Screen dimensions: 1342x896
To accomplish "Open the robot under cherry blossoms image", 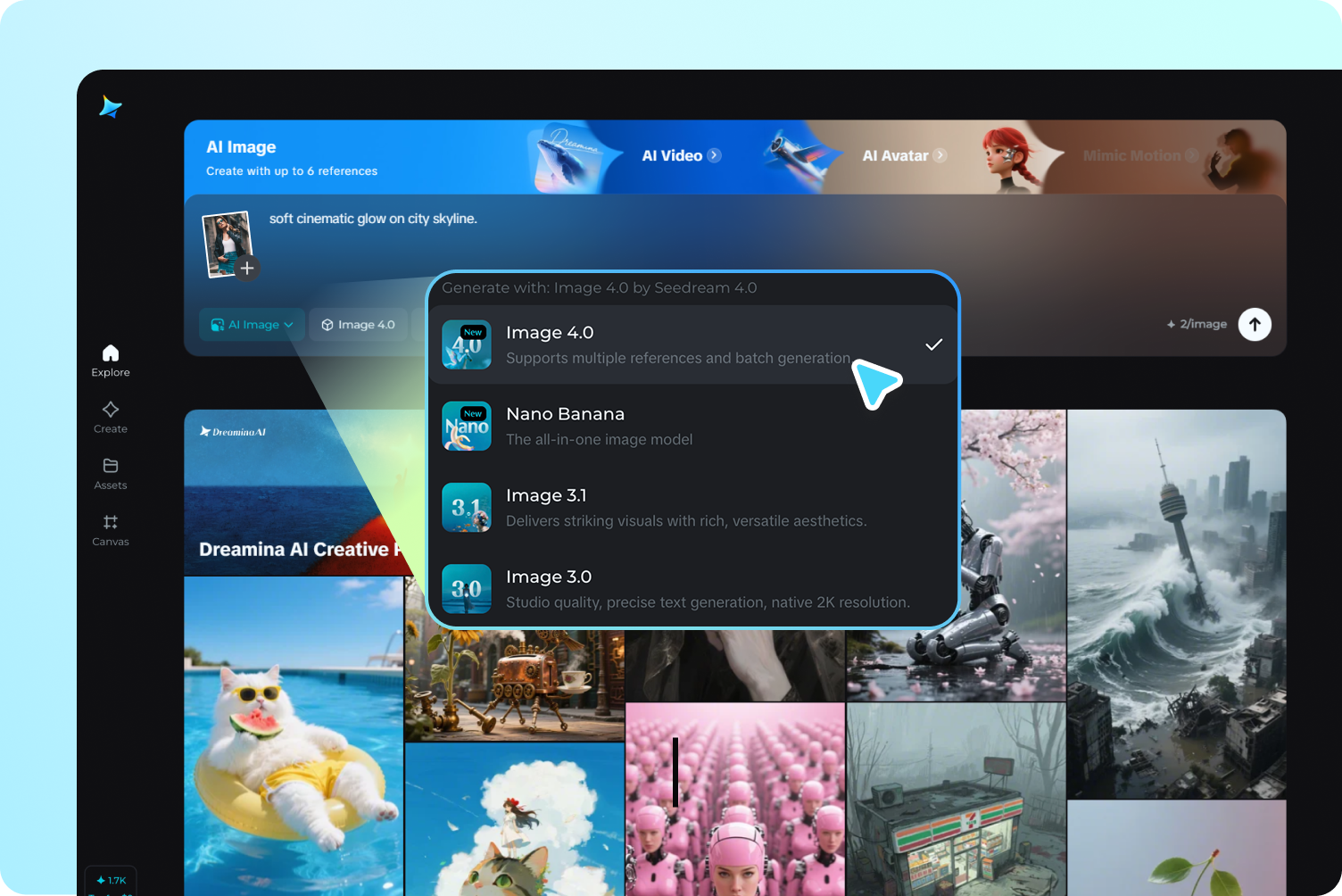I will (x=1013, y=555).
